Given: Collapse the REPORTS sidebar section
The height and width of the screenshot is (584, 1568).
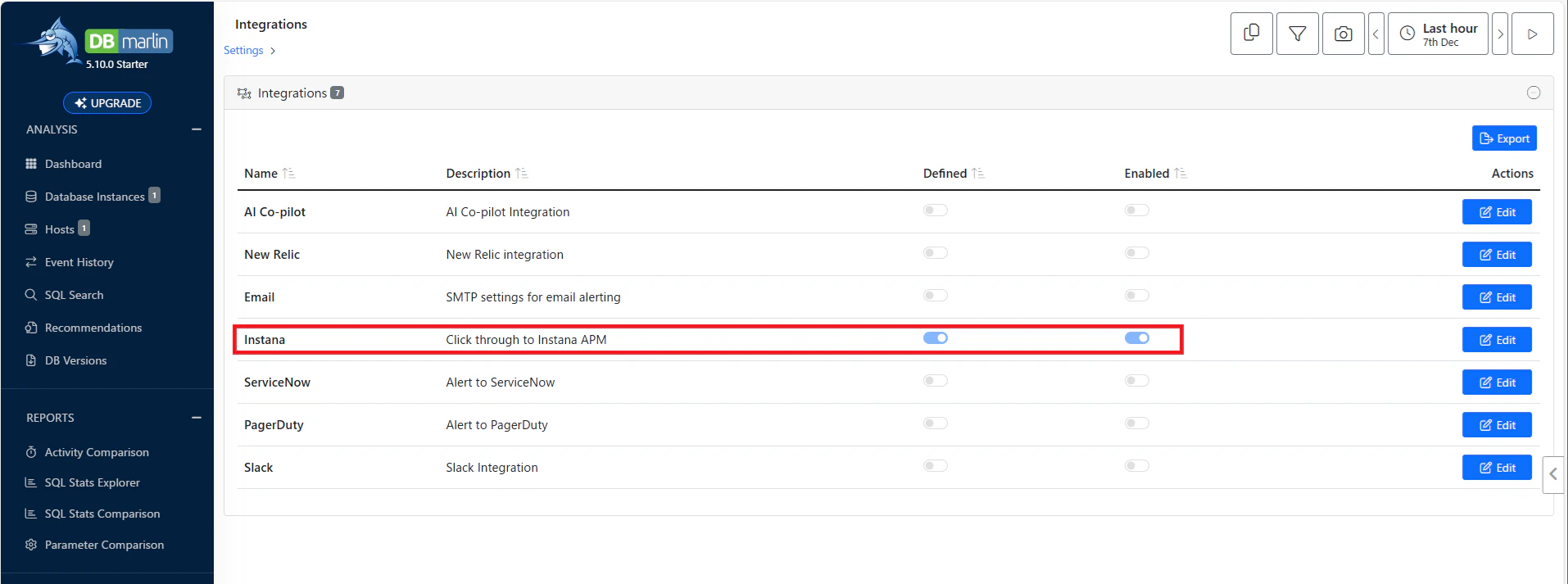Looking at the screenshot, I should (x=197, y=418).
